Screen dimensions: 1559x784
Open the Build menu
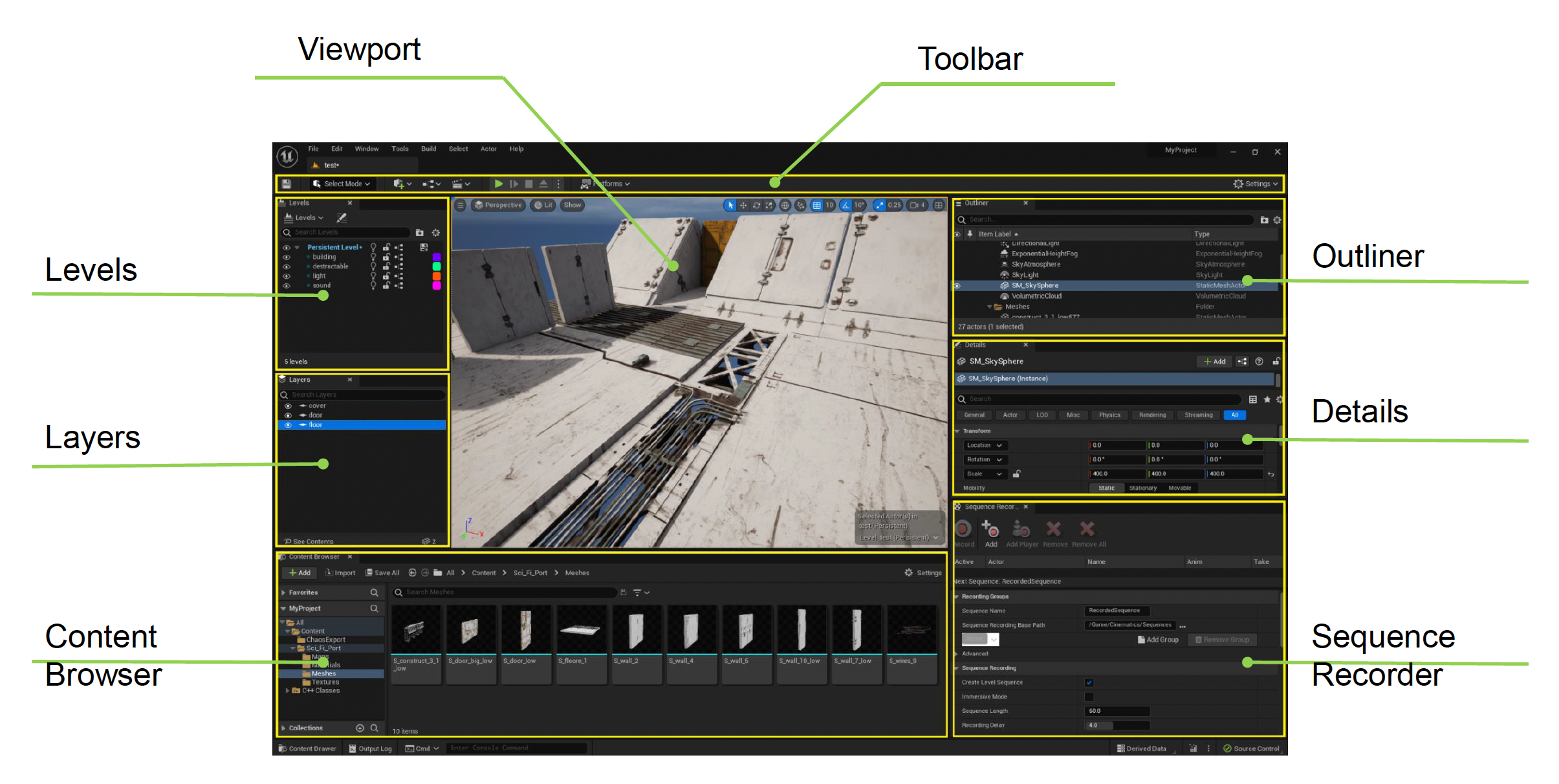coord(428,149)
